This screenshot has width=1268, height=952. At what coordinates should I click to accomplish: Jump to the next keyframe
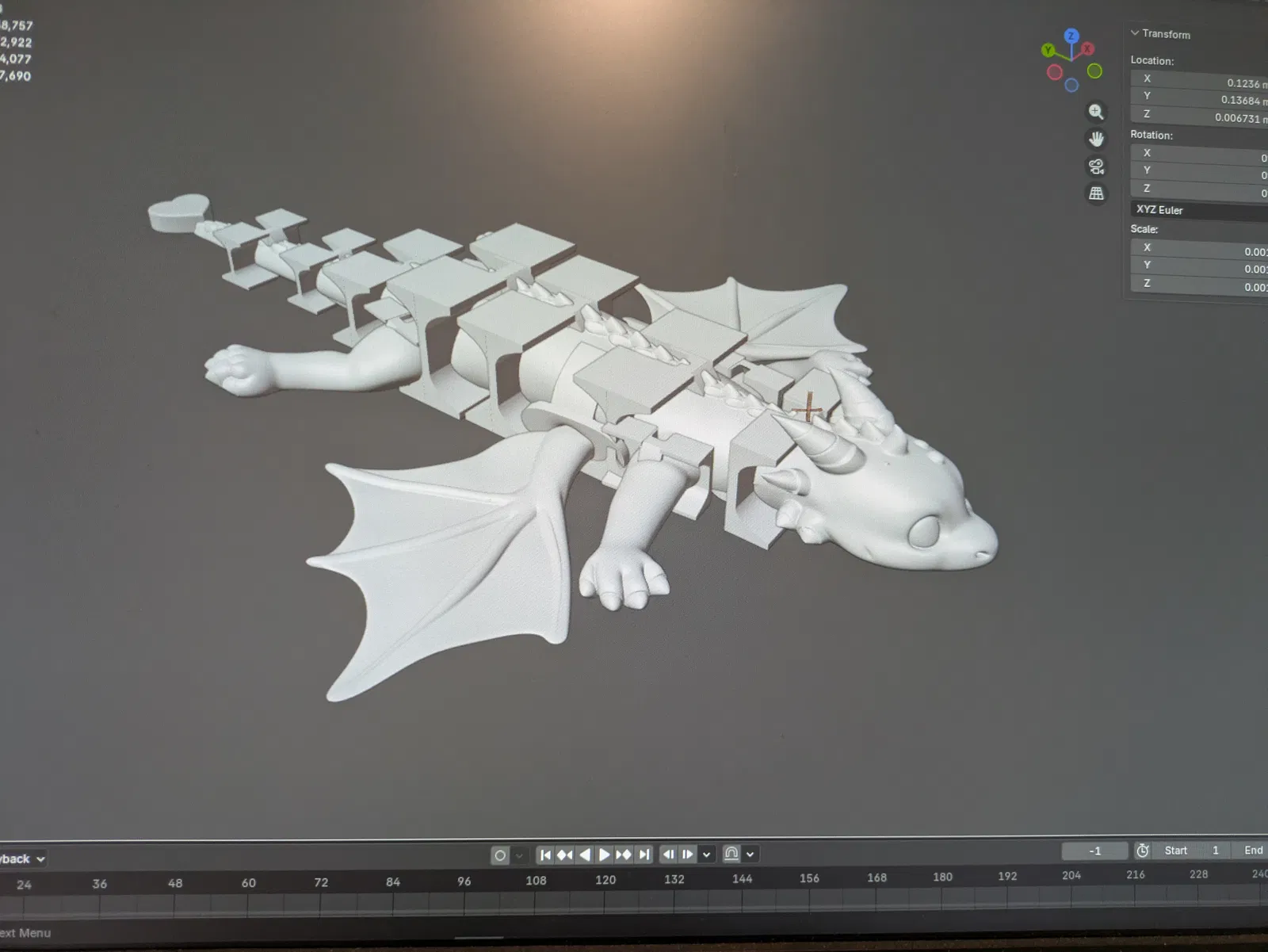coord(624,855)
